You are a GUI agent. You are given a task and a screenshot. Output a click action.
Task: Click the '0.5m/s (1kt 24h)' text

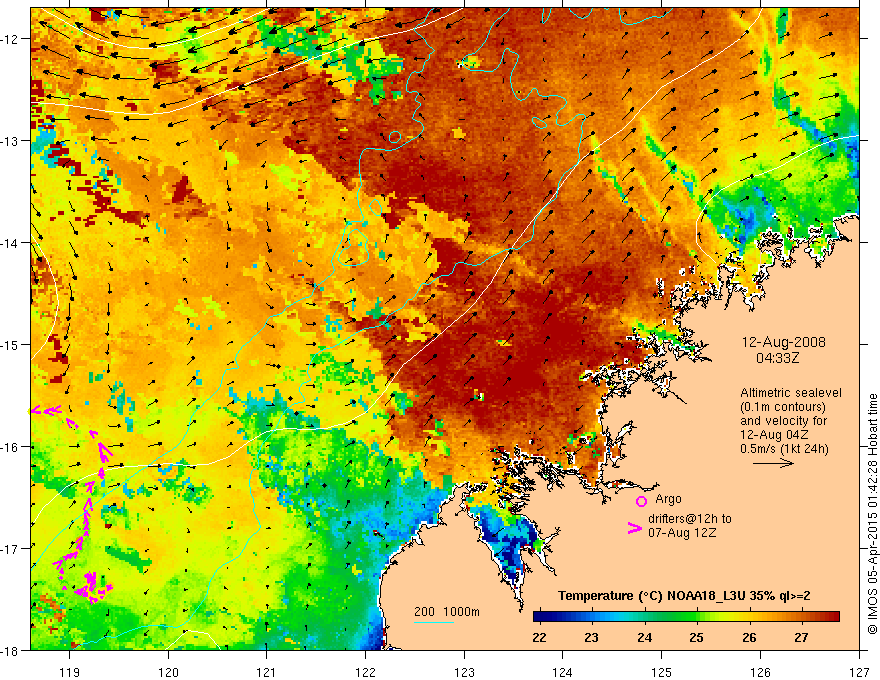[x=784, y=449]
